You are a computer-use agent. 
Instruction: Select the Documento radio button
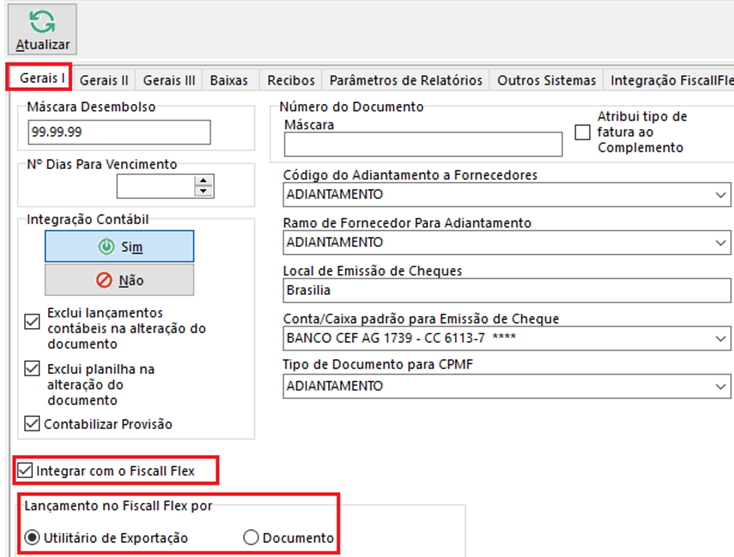(251, 537)
